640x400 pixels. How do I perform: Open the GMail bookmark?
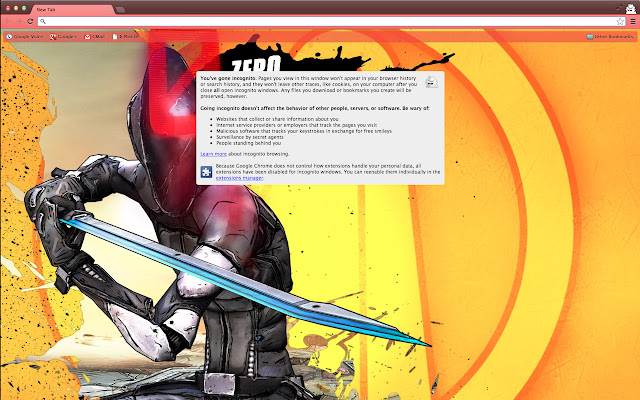pos(94,37)
